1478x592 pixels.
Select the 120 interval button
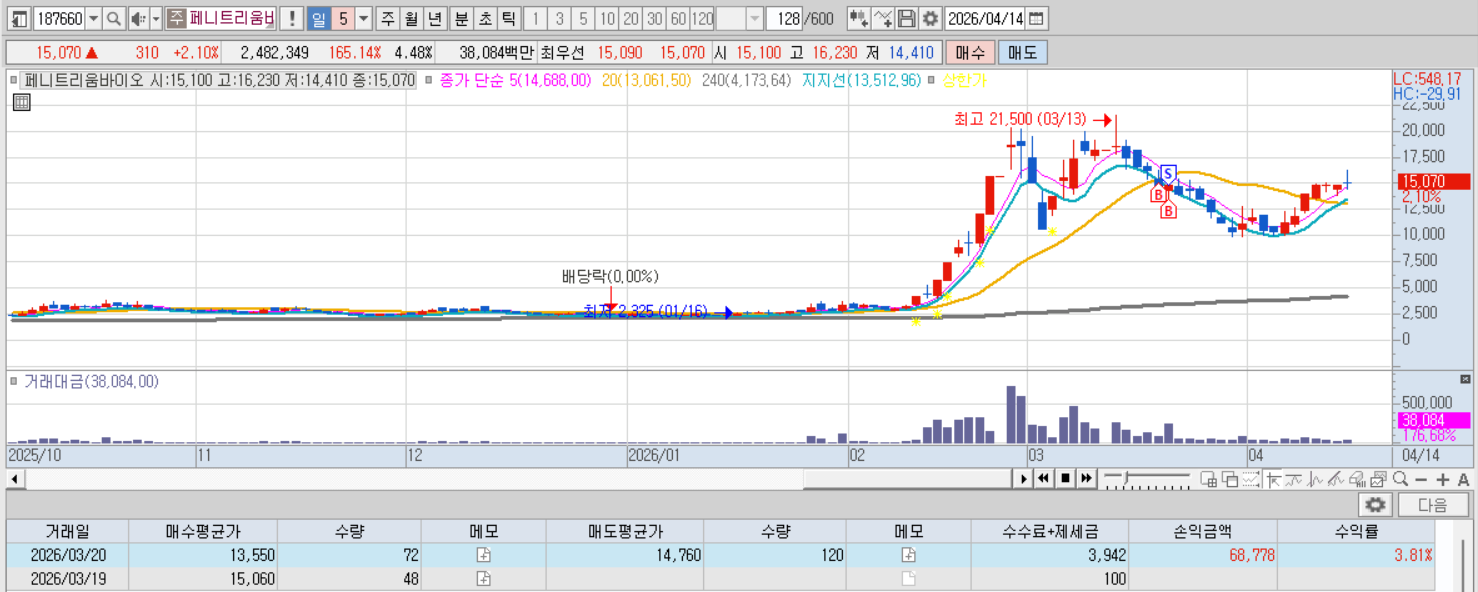702,19
